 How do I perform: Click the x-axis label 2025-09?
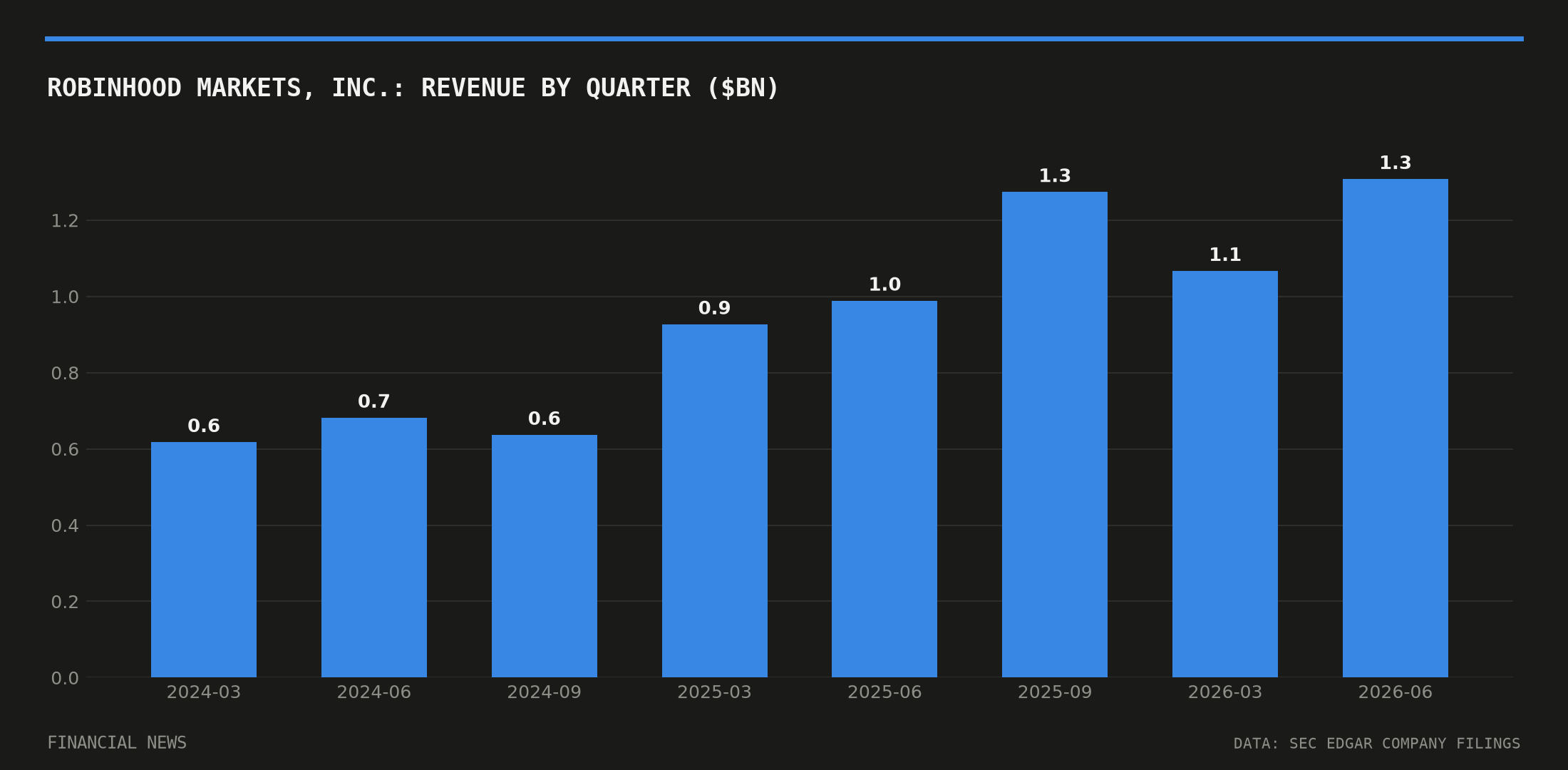tap(1055, 692)
